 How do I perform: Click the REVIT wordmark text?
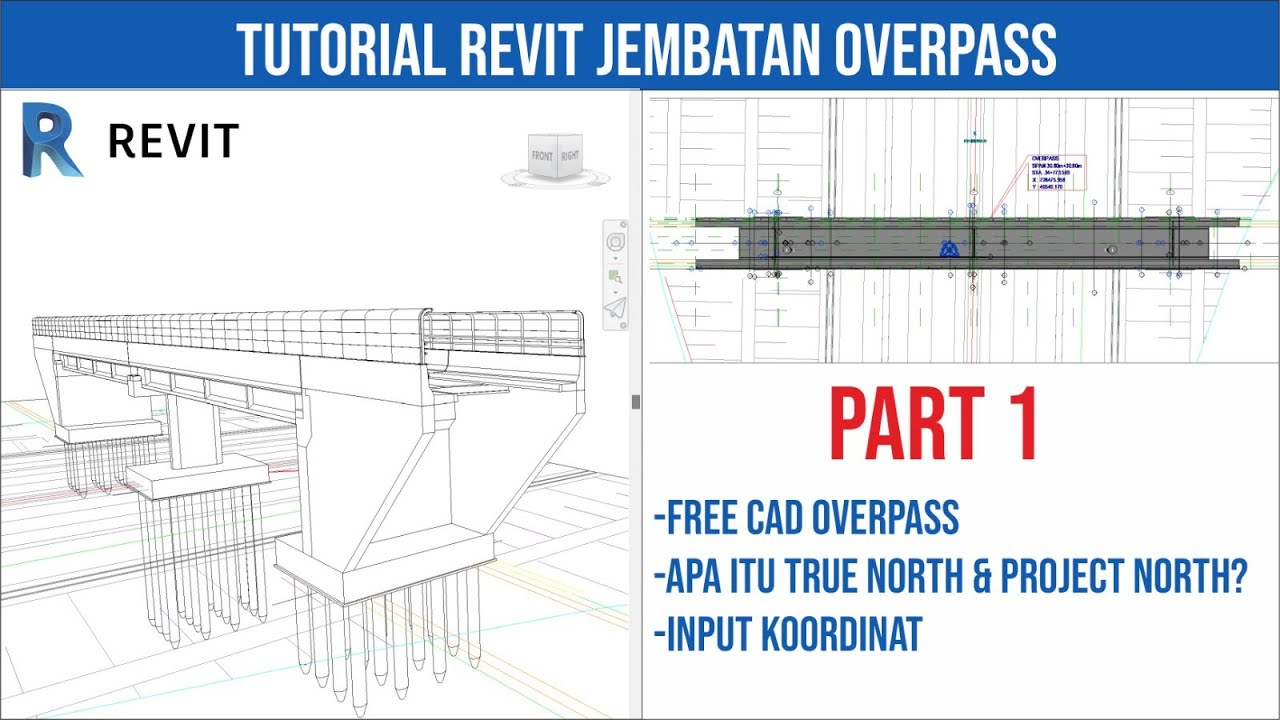click(174, 142)
